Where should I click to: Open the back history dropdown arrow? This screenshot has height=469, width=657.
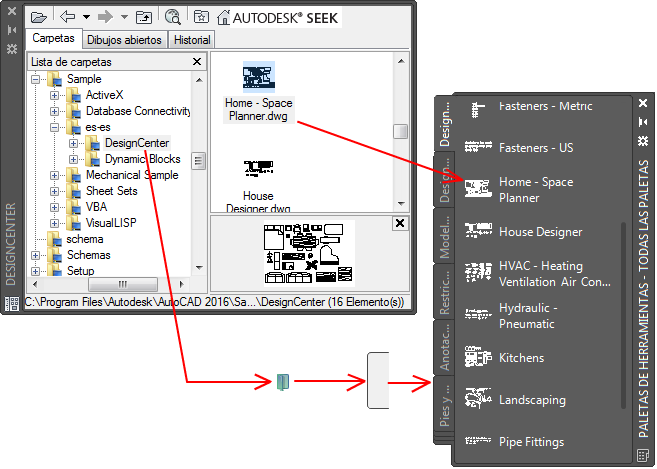(x=86, y=17)
